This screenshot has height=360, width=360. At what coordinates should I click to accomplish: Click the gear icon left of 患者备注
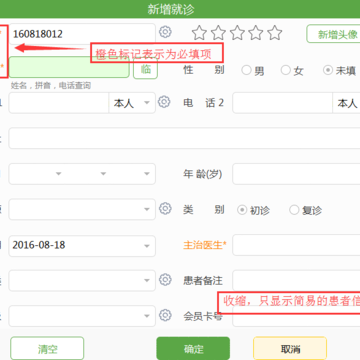(x=165, y=279)
